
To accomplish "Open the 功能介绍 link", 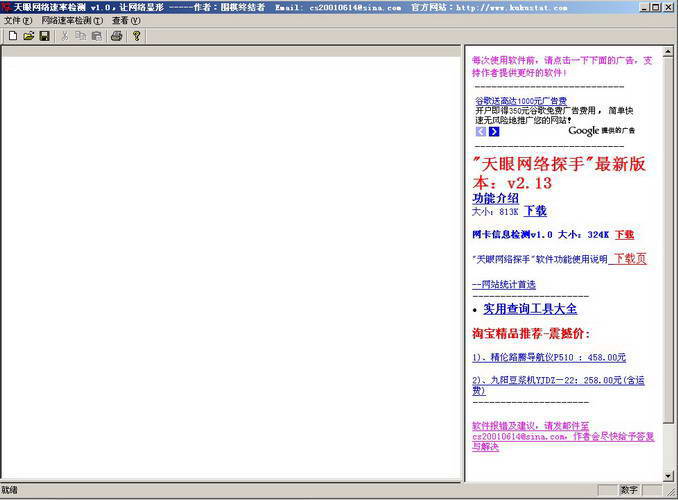I will coord(495,198).
